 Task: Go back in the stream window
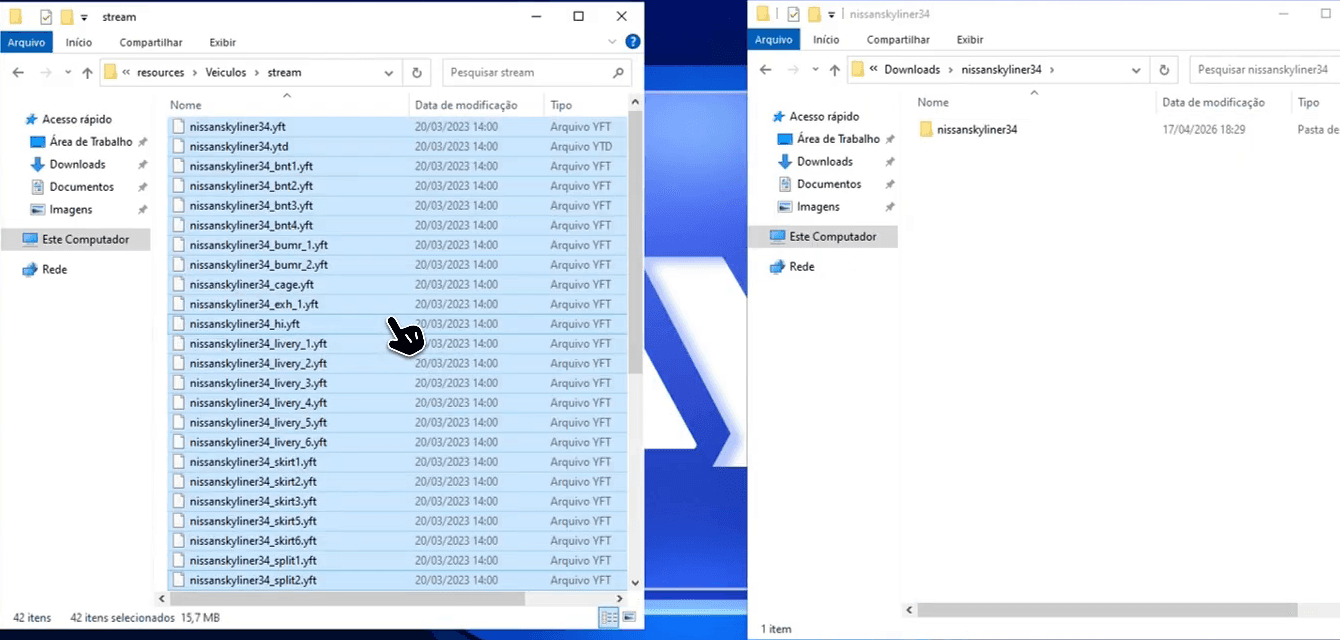coord(18,72)
